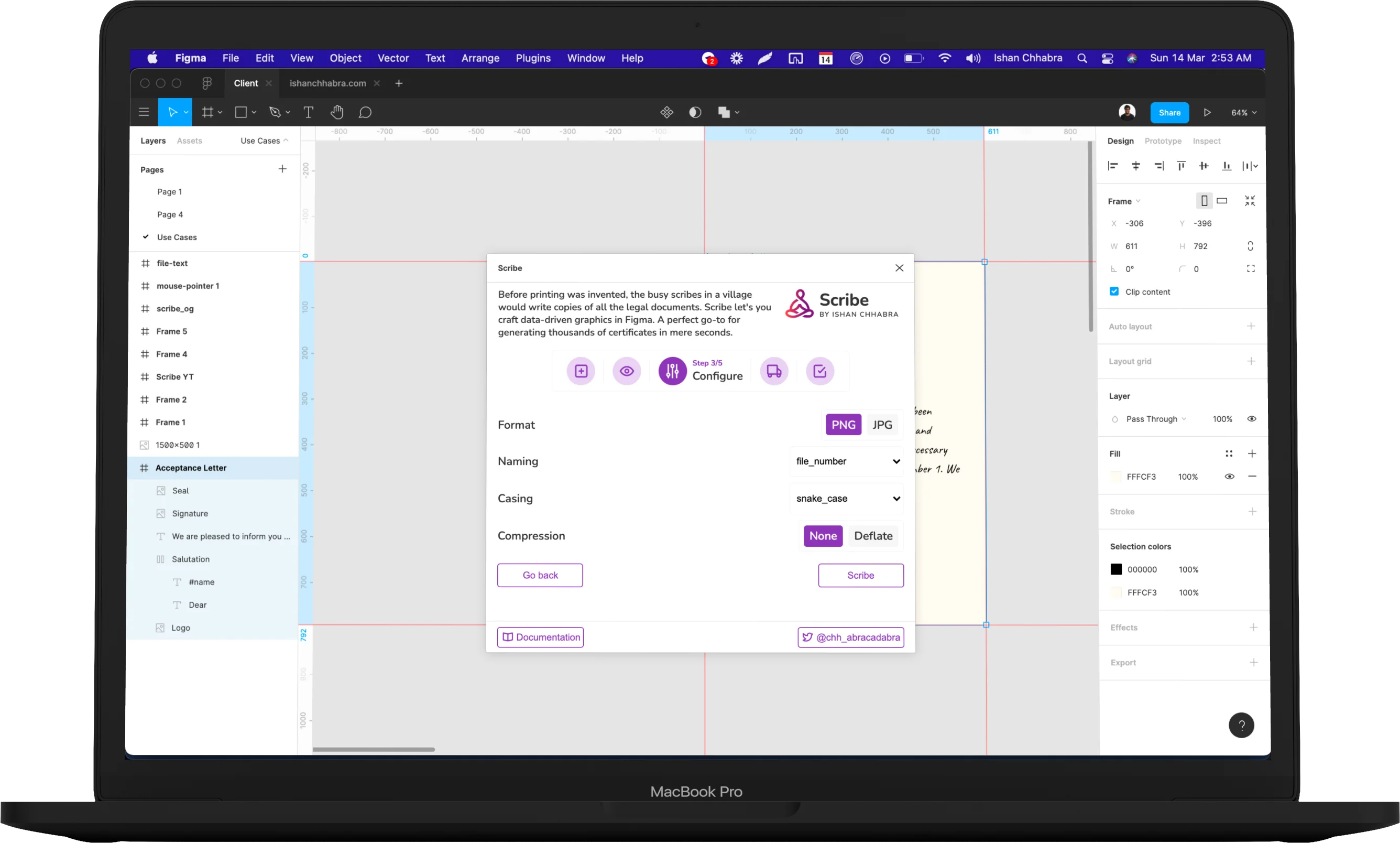This screenshot has height=843, width=1400.
Task: Select portrait frame orientation
Action: [x=1204, y=200]
